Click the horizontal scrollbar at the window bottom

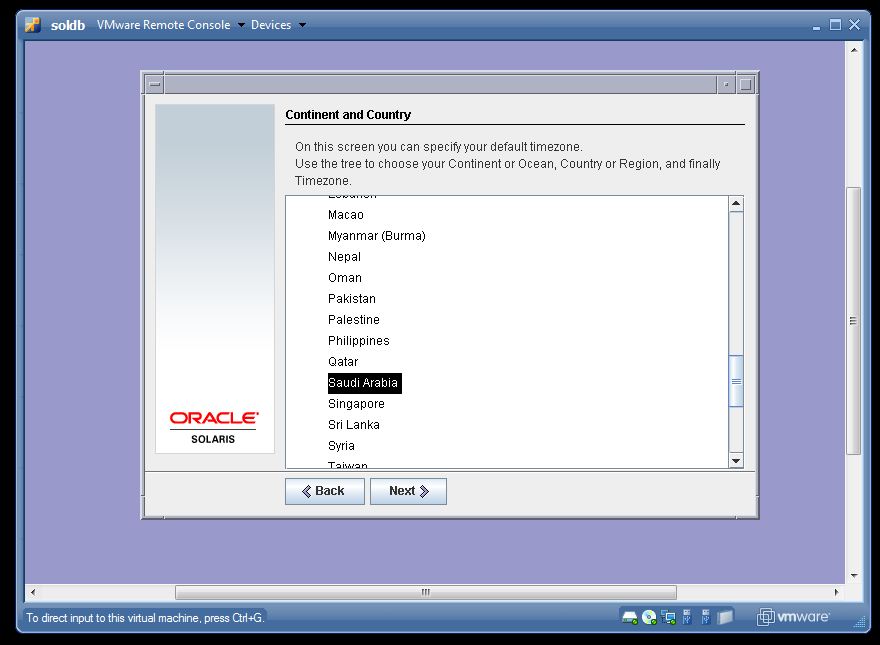click(x=427, y=592)
